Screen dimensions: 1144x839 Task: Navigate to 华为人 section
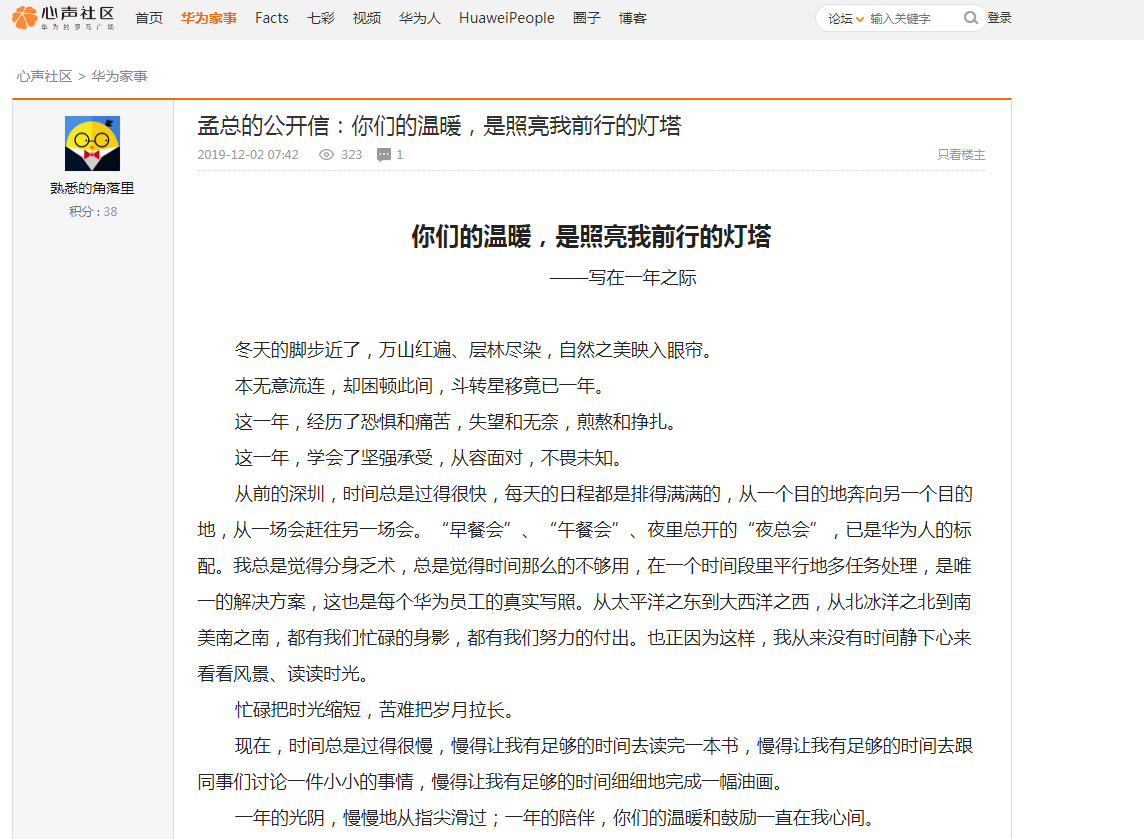[x=419, y=18]
